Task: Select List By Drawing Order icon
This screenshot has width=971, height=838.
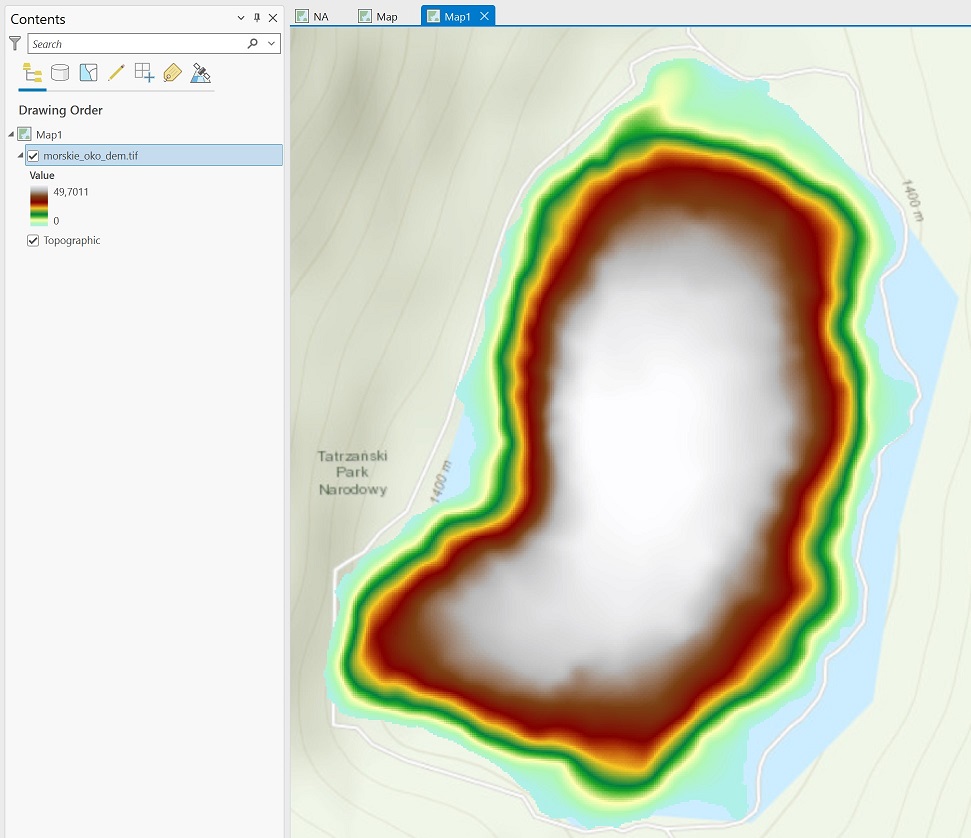Action: (32, 73)
